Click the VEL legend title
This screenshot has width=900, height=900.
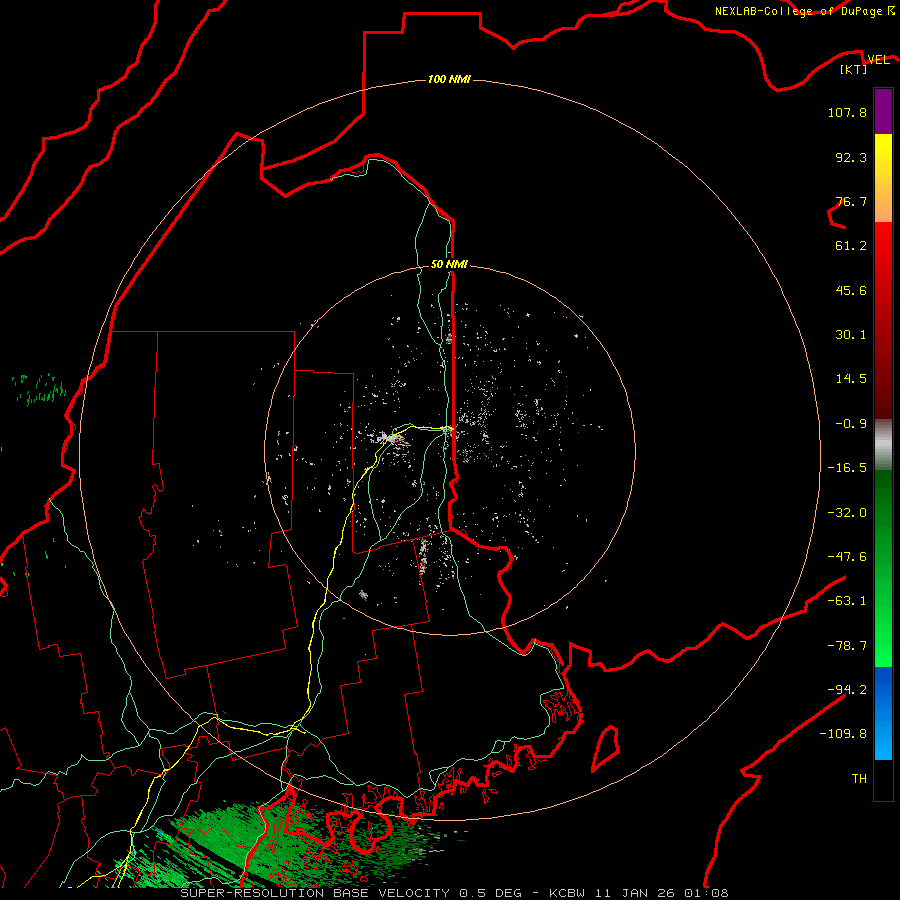point(878,59)
